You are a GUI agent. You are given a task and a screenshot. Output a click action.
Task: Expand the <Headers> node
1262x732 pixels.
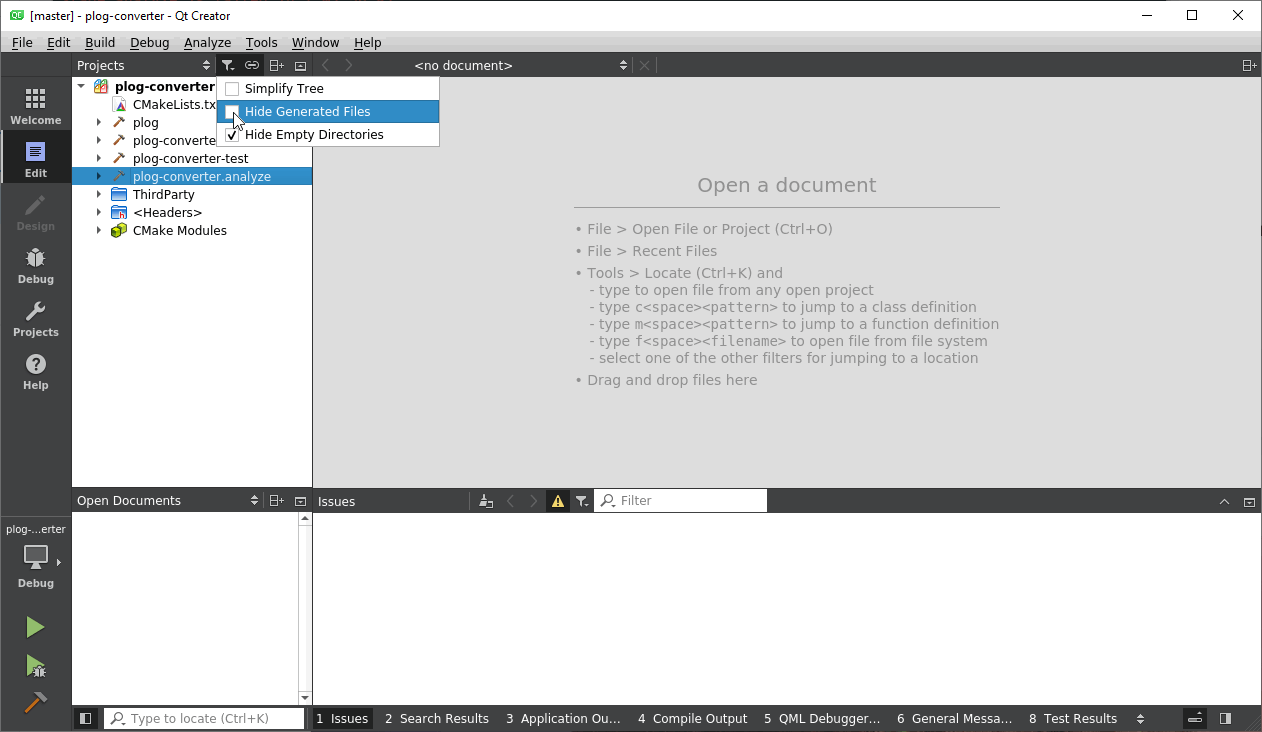(99, 213)
